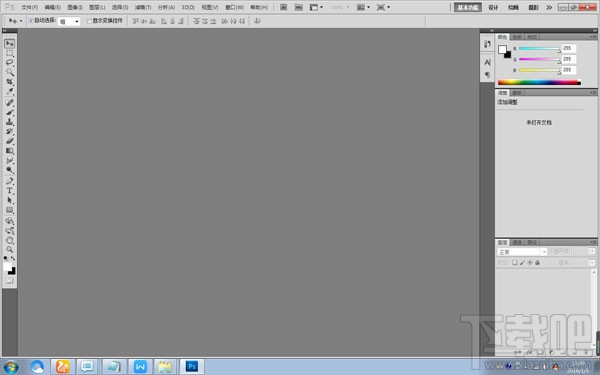The width and height of the screenshot is (600, 375).
Task: Open the Move tool preset picker arrow
Action: (21, 21)
